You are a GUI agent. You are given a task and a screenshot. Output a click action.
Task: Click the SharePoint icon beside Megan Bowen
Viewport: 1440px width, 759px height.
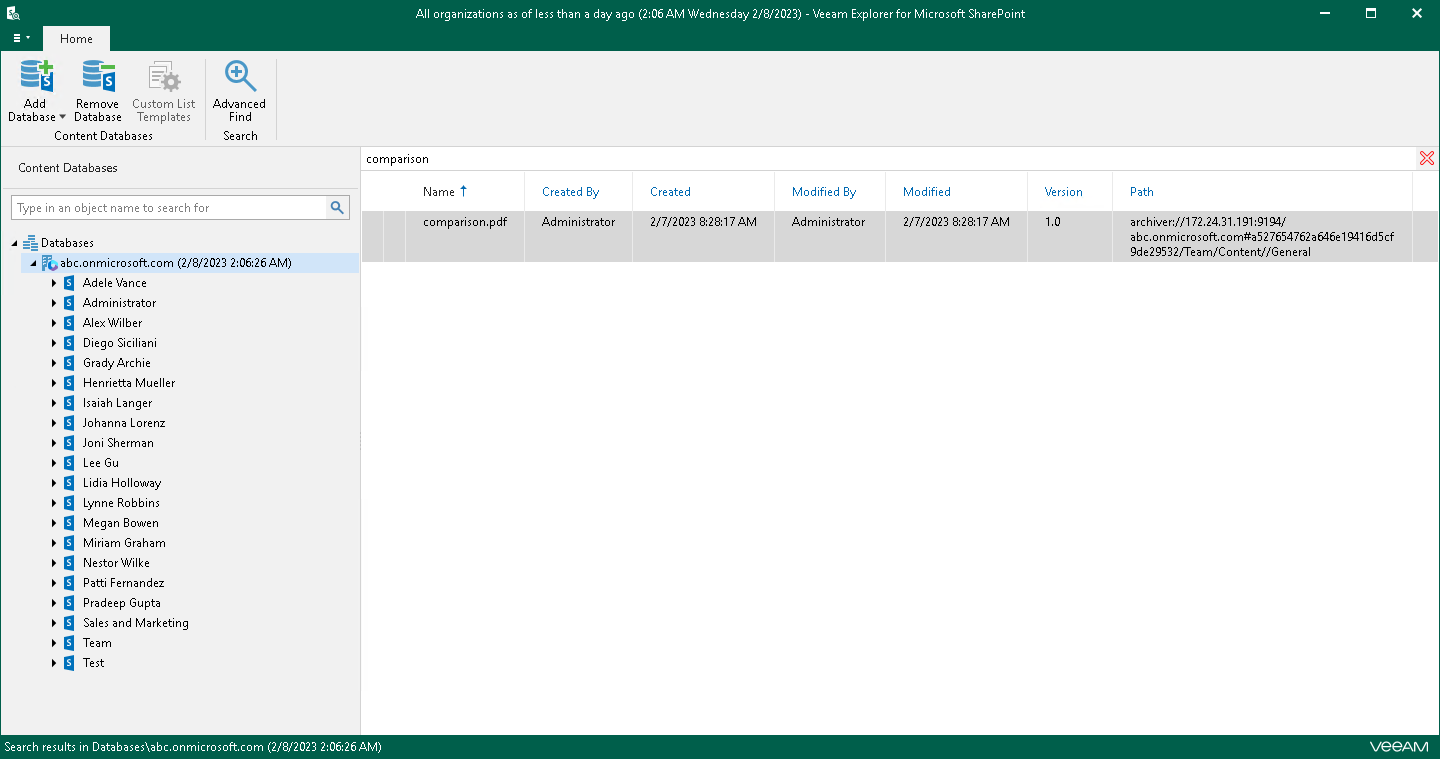[x=69, y=523]
